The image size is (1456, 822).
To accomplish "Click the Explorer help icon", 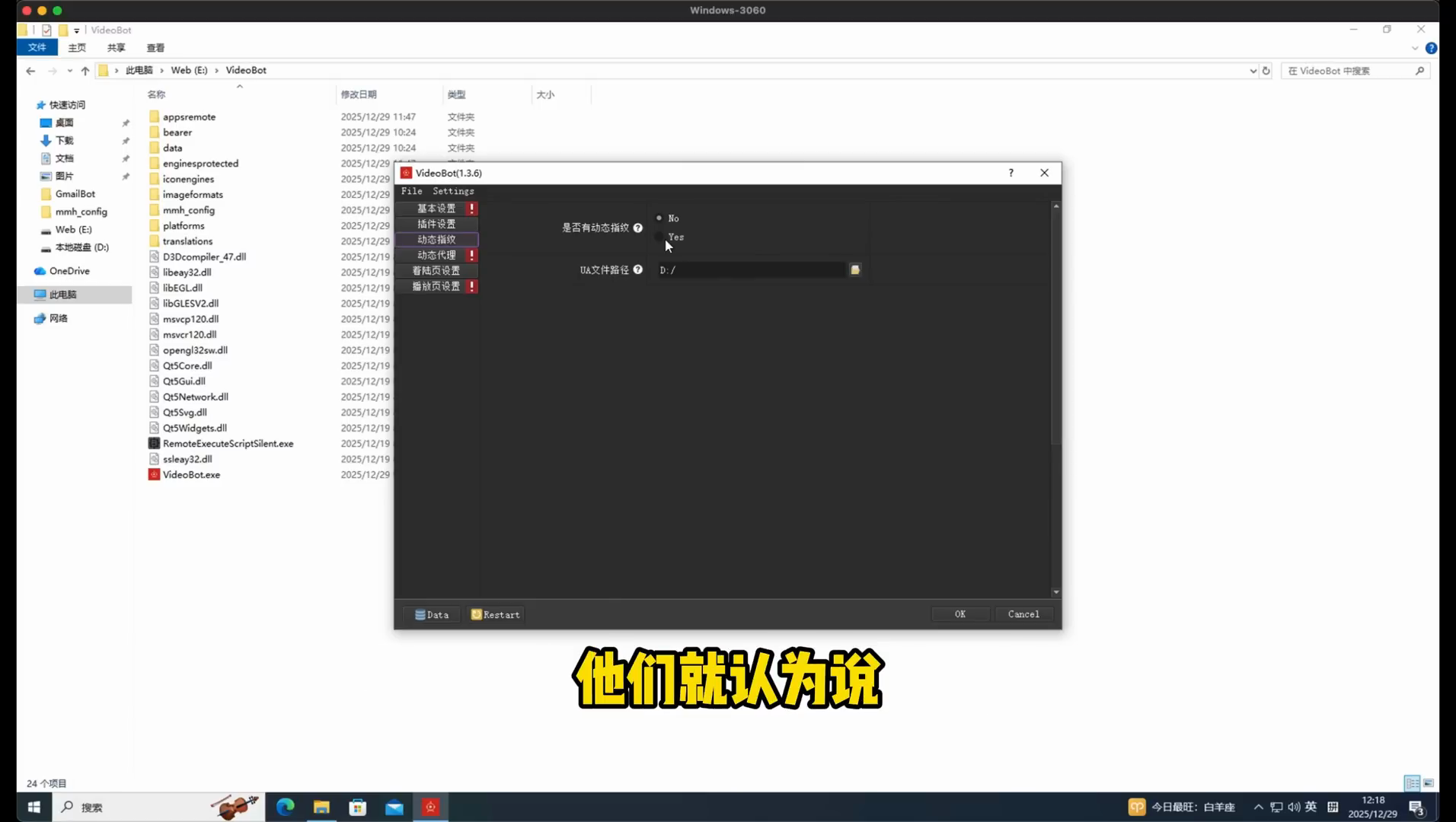I will point(1431,48).
